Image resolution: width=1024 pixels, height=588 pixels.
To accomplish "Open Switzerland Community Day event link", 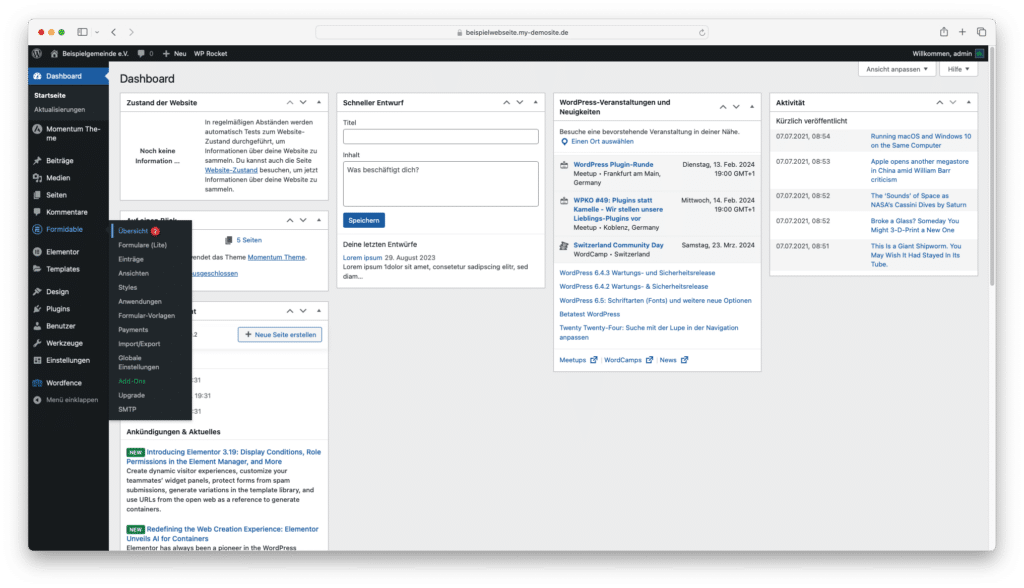I will (618, 245).
